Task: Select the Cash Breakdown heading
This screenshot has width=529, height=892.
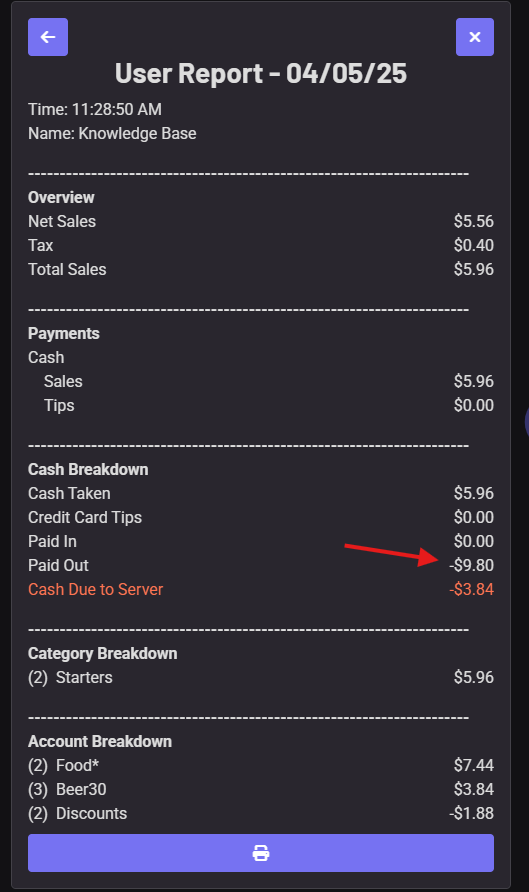Action: tap(88, 469)
